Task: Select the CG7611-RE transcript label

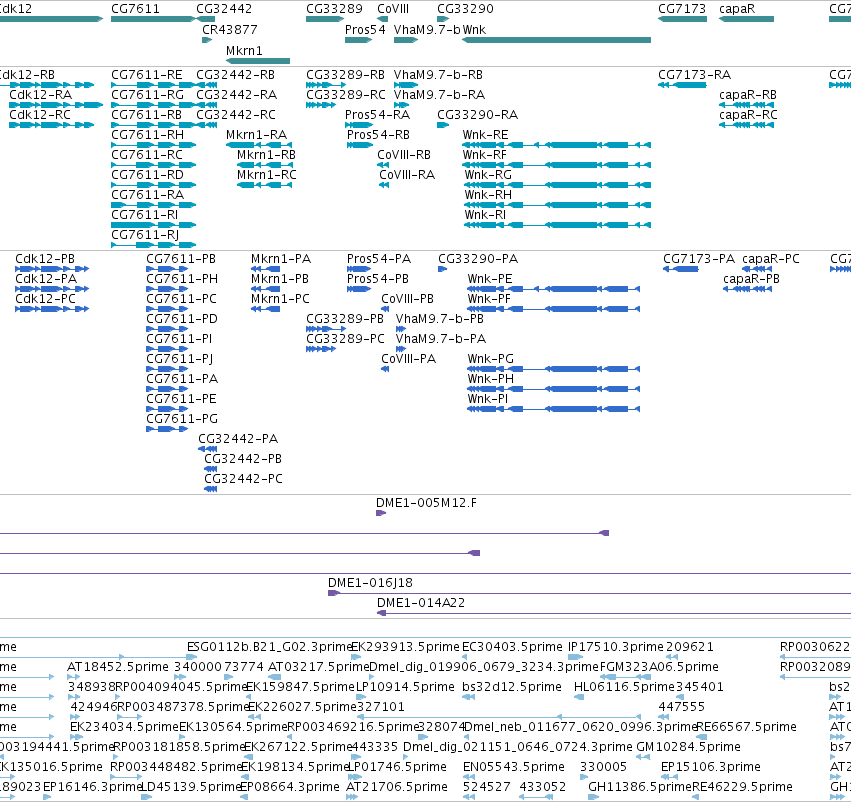Action: (147, 75)
